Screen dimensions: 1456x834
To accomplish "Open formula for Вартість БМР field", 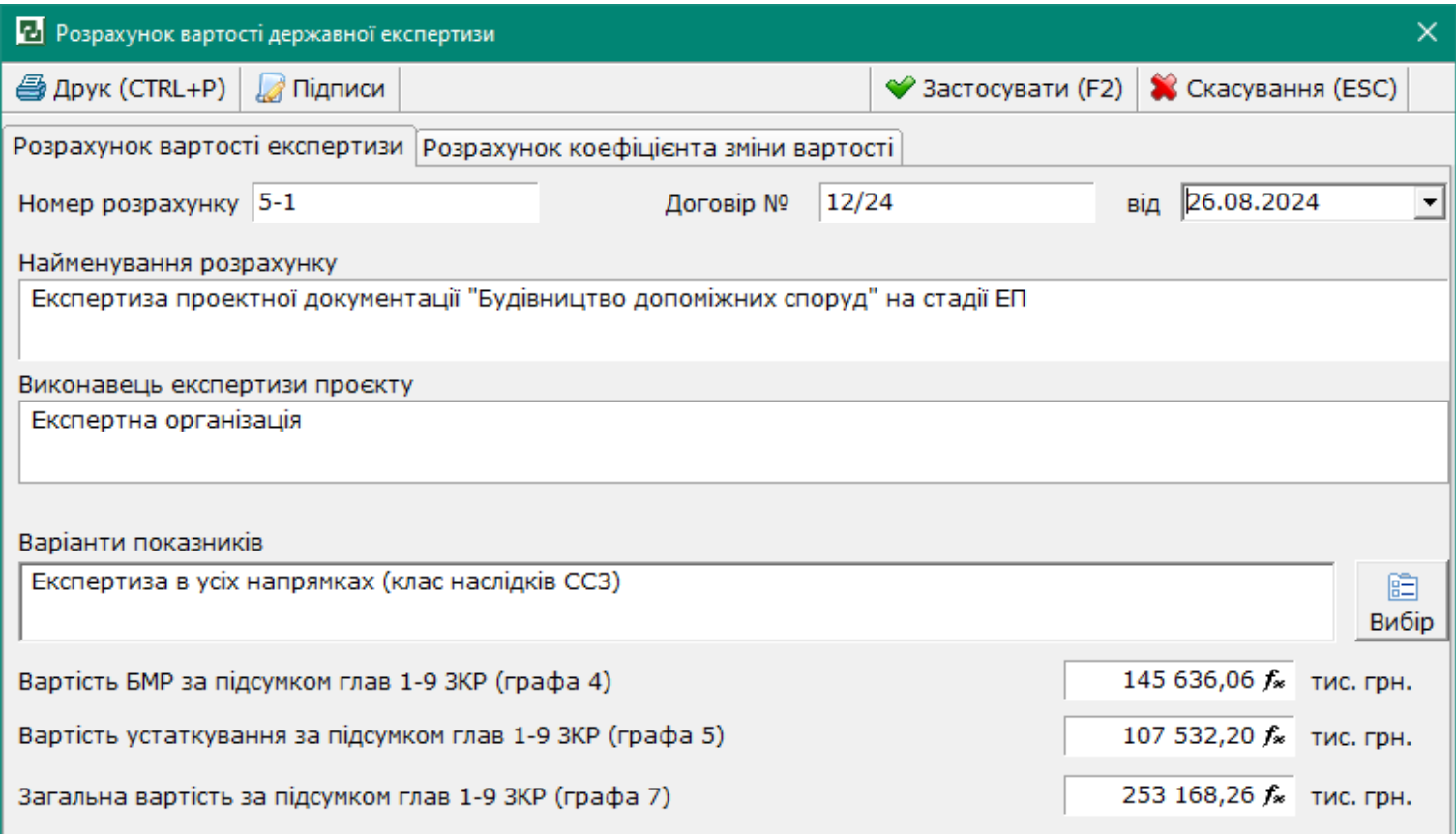I will (1274, 680).
